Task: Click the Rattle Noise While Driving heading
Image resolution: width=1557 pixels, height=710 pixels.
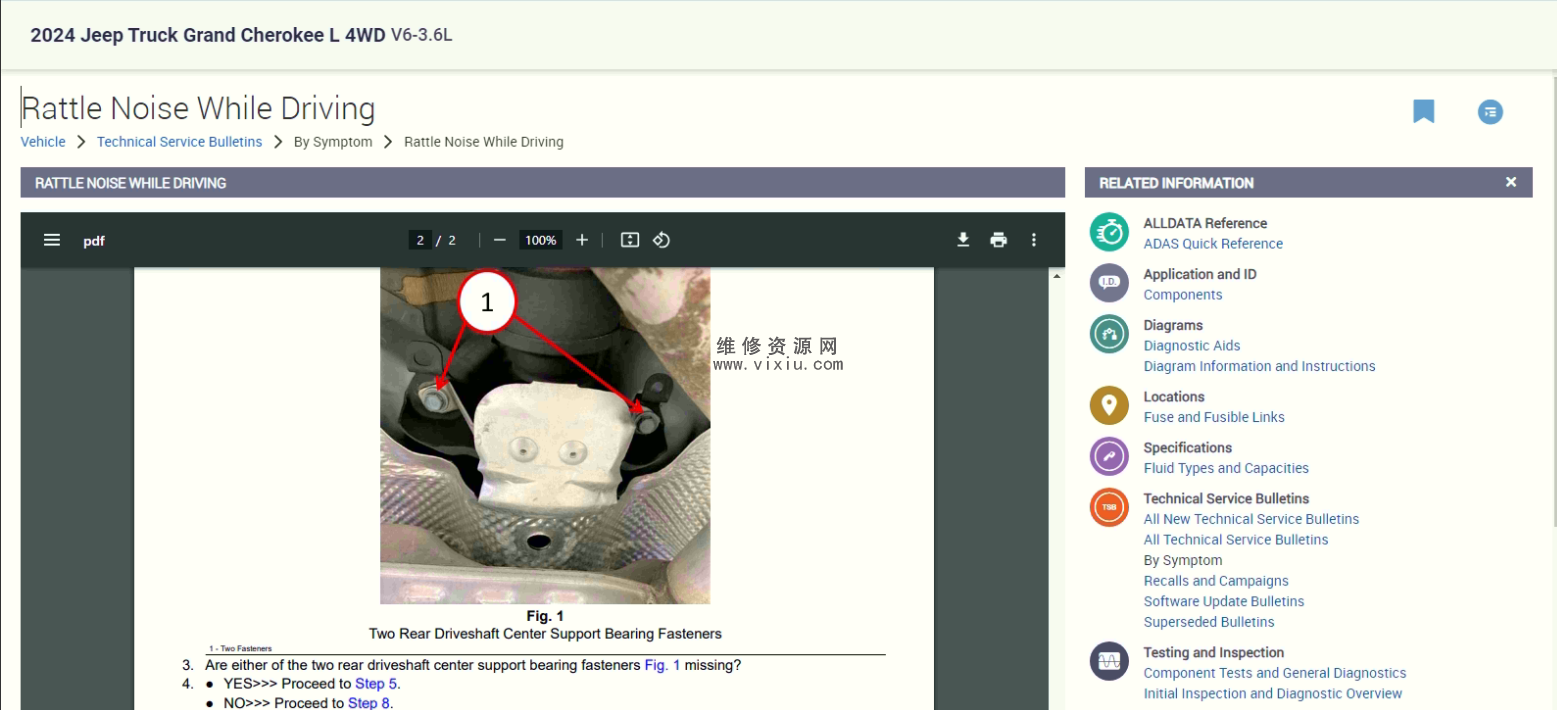Action: pyautogui.click(x=198, y=108)
